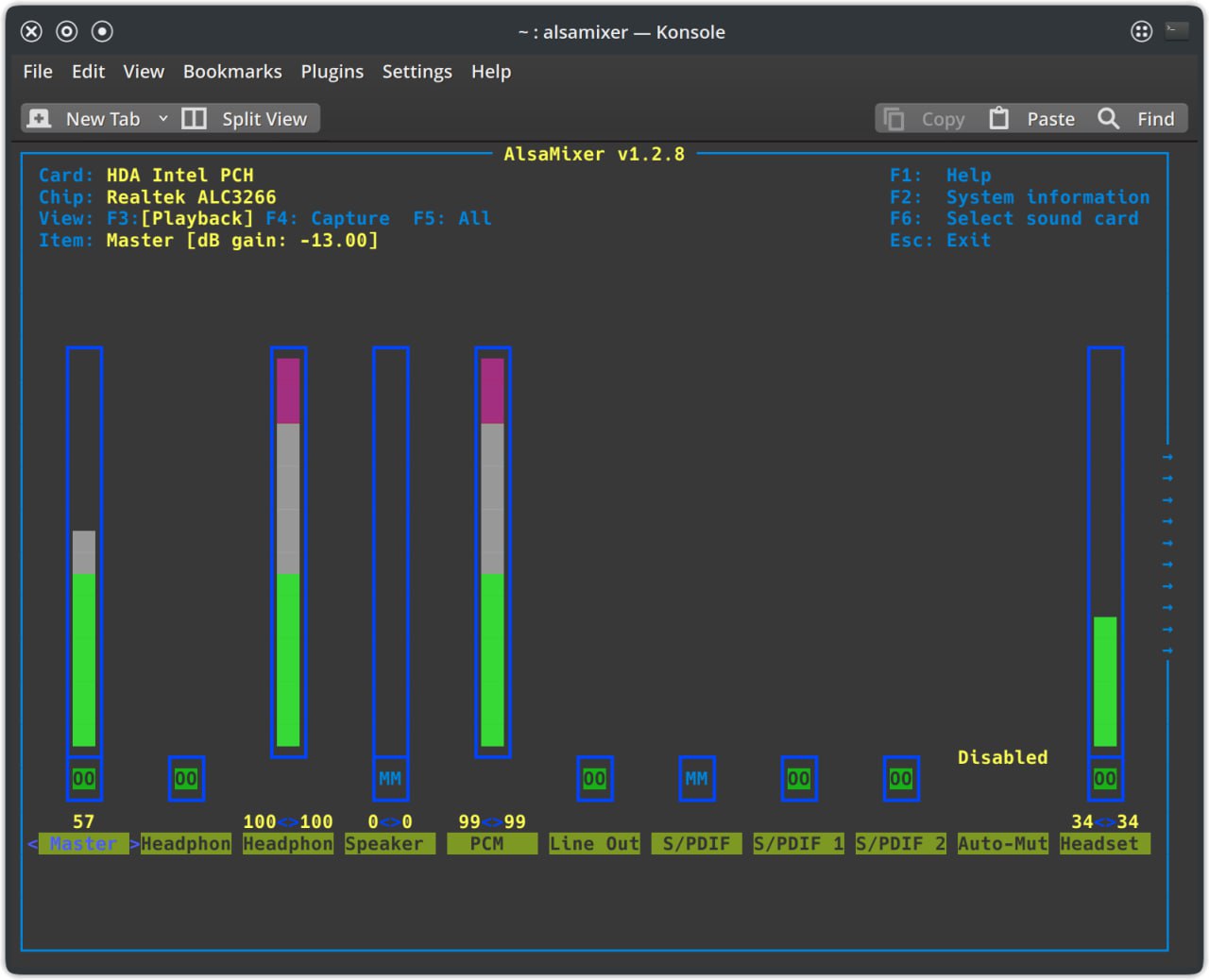
Task: Click the Master volume slider bar
Action: 84,551
